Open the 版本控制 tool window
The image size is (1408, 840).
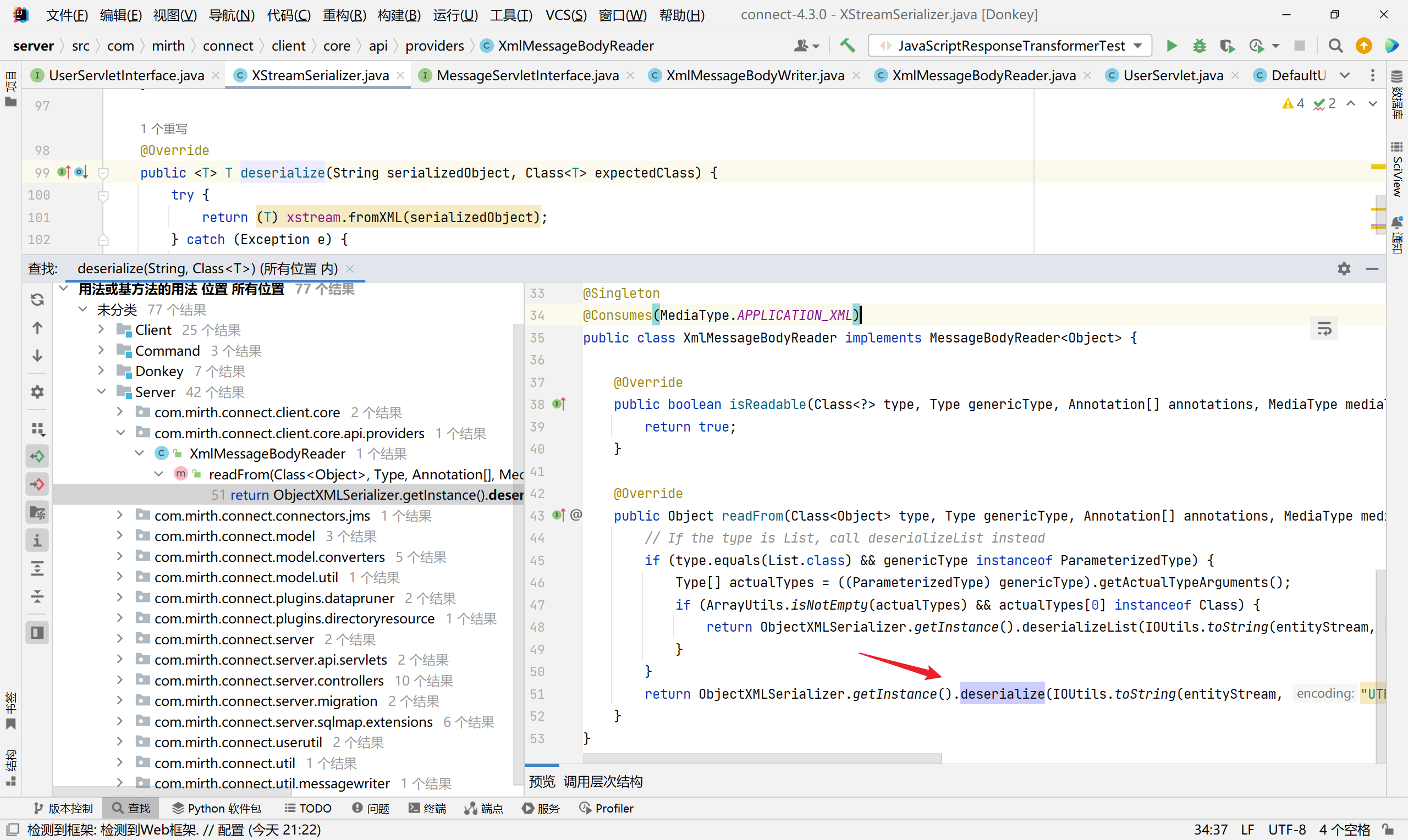click(63, 808)
